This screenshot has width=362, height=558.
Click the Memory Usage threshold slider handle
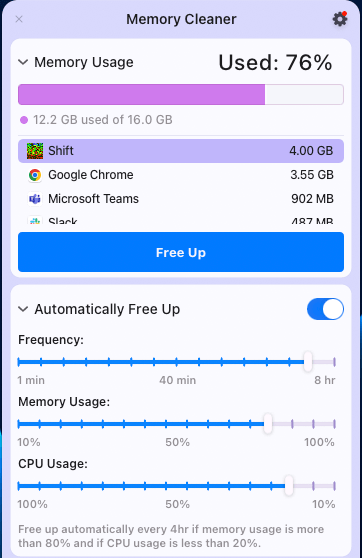[268, 423]
